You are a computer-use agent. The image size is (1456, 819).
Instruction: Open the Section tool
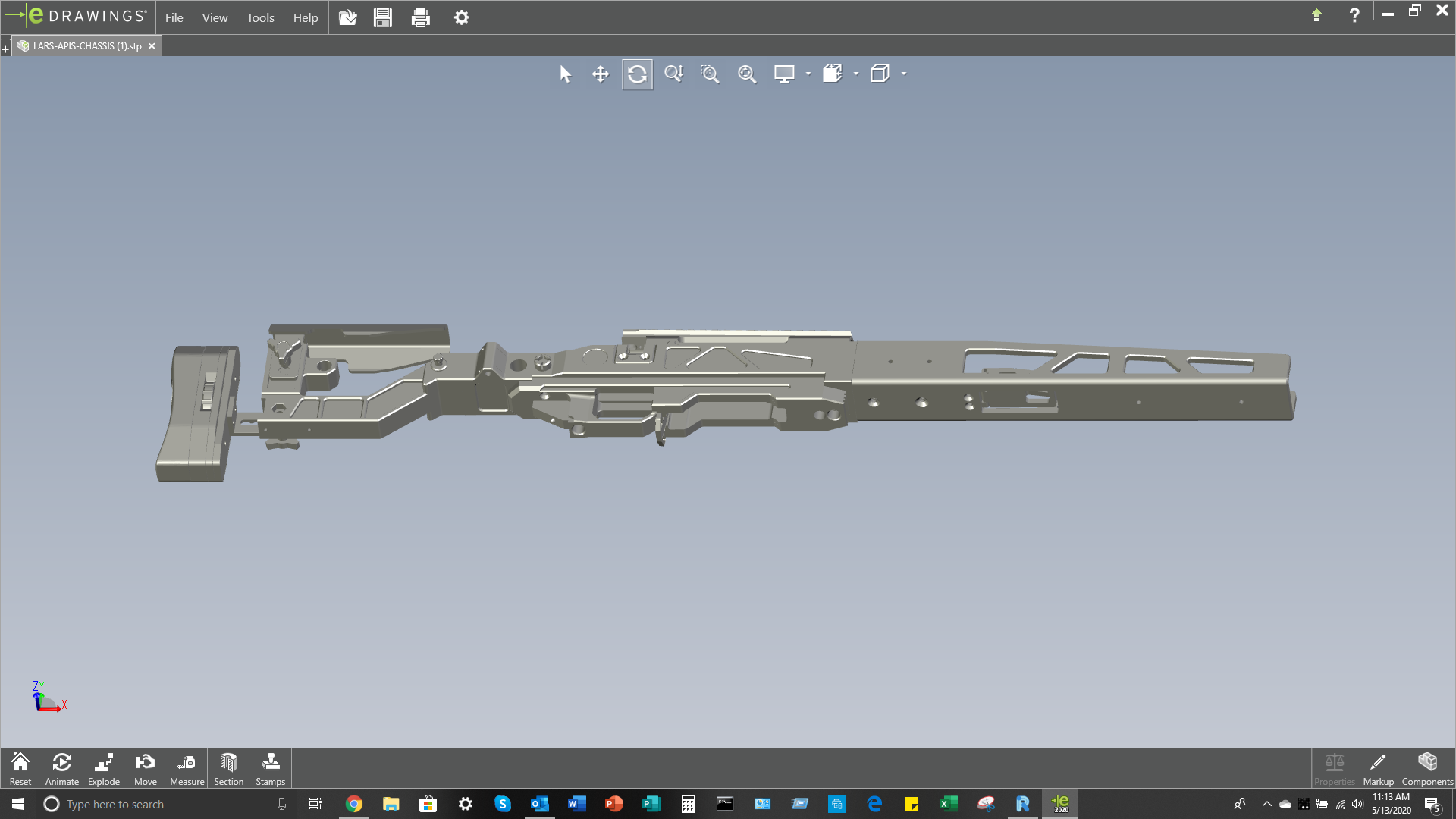(228, 768)
